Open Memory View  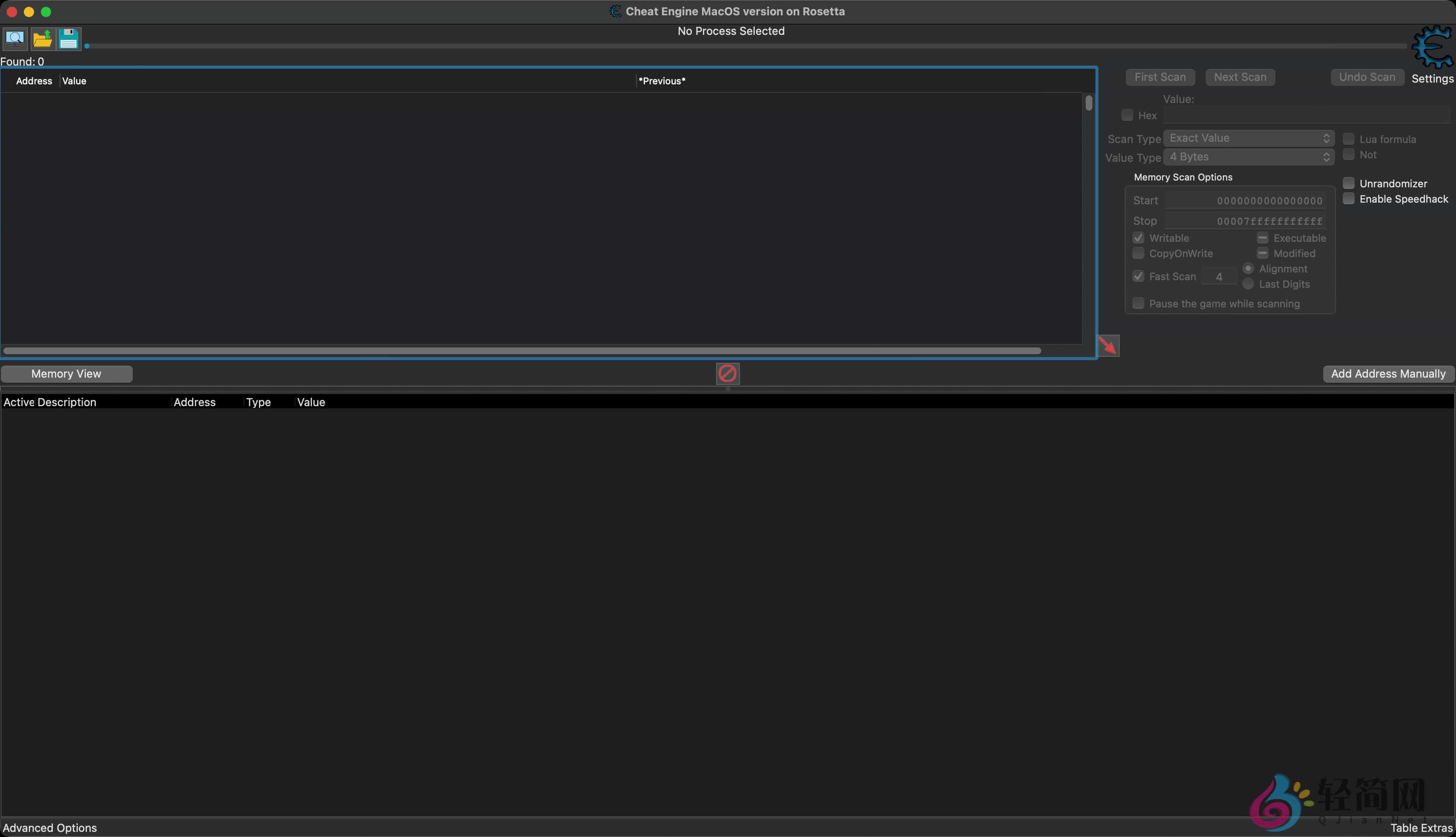66,374
